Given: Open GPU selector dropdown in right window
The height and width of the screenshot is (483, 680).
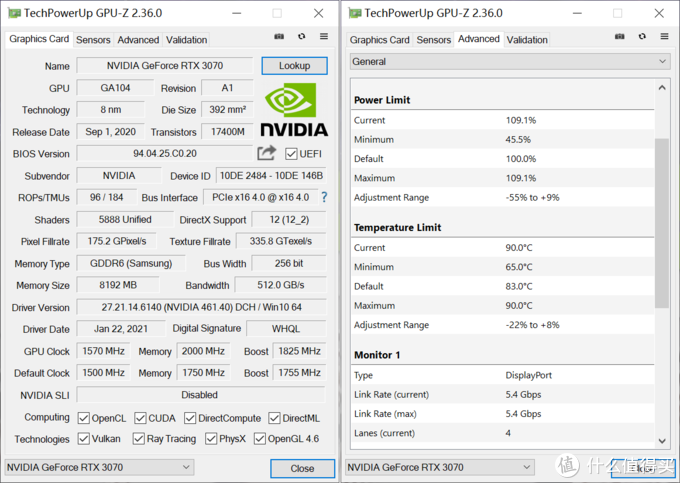Looking at the screenshot, I should coord(439,467).
